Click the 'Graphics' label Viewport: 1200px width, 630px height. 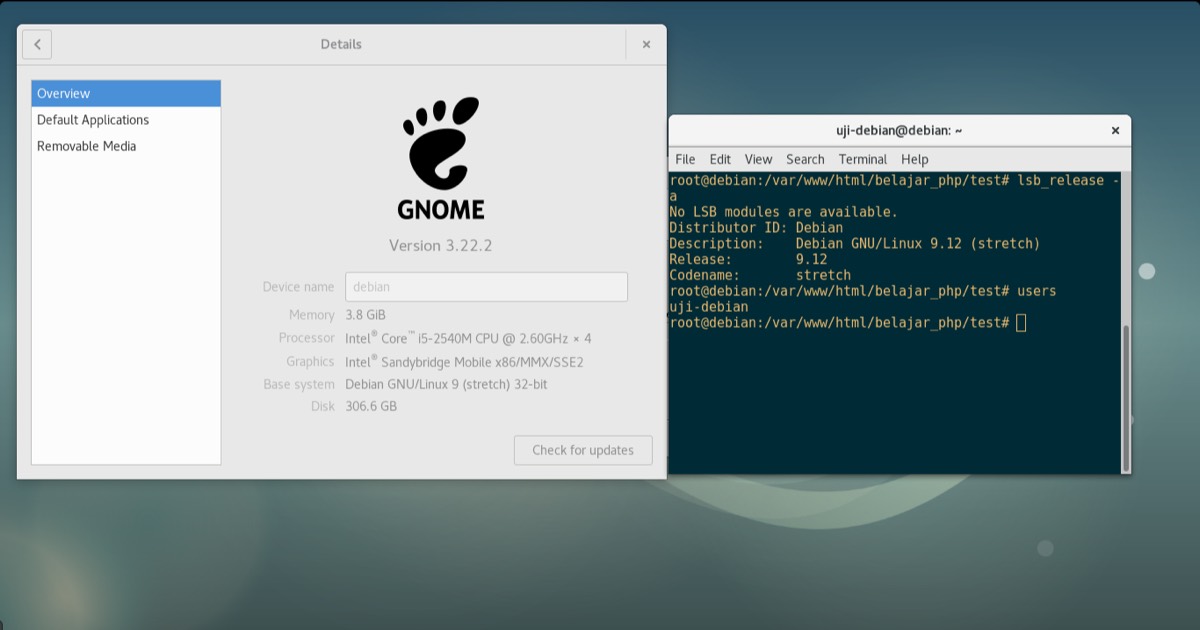(310, 361)
